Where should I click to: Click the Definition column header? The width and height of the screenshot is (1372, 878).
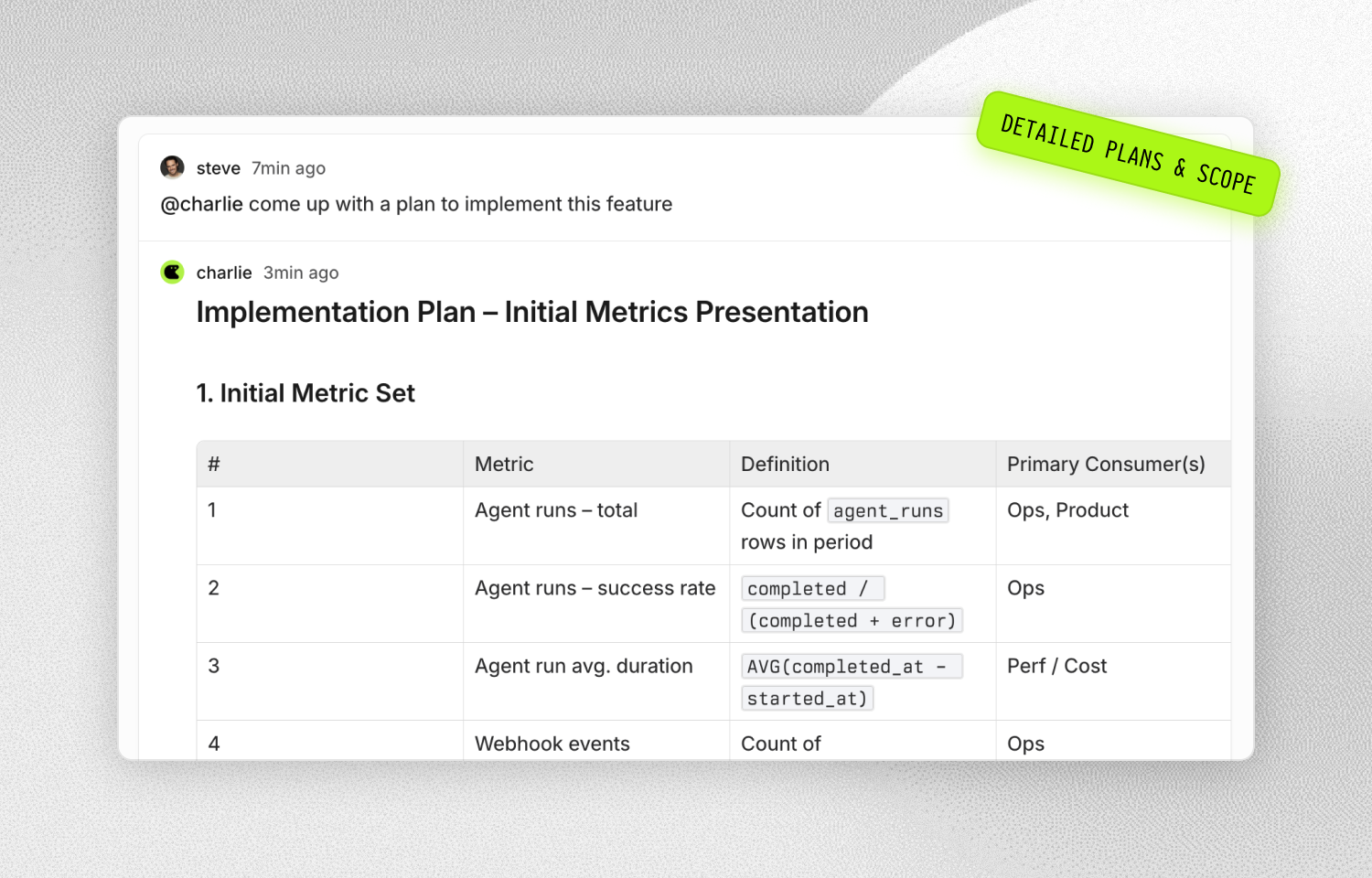[x=785, y=464]
